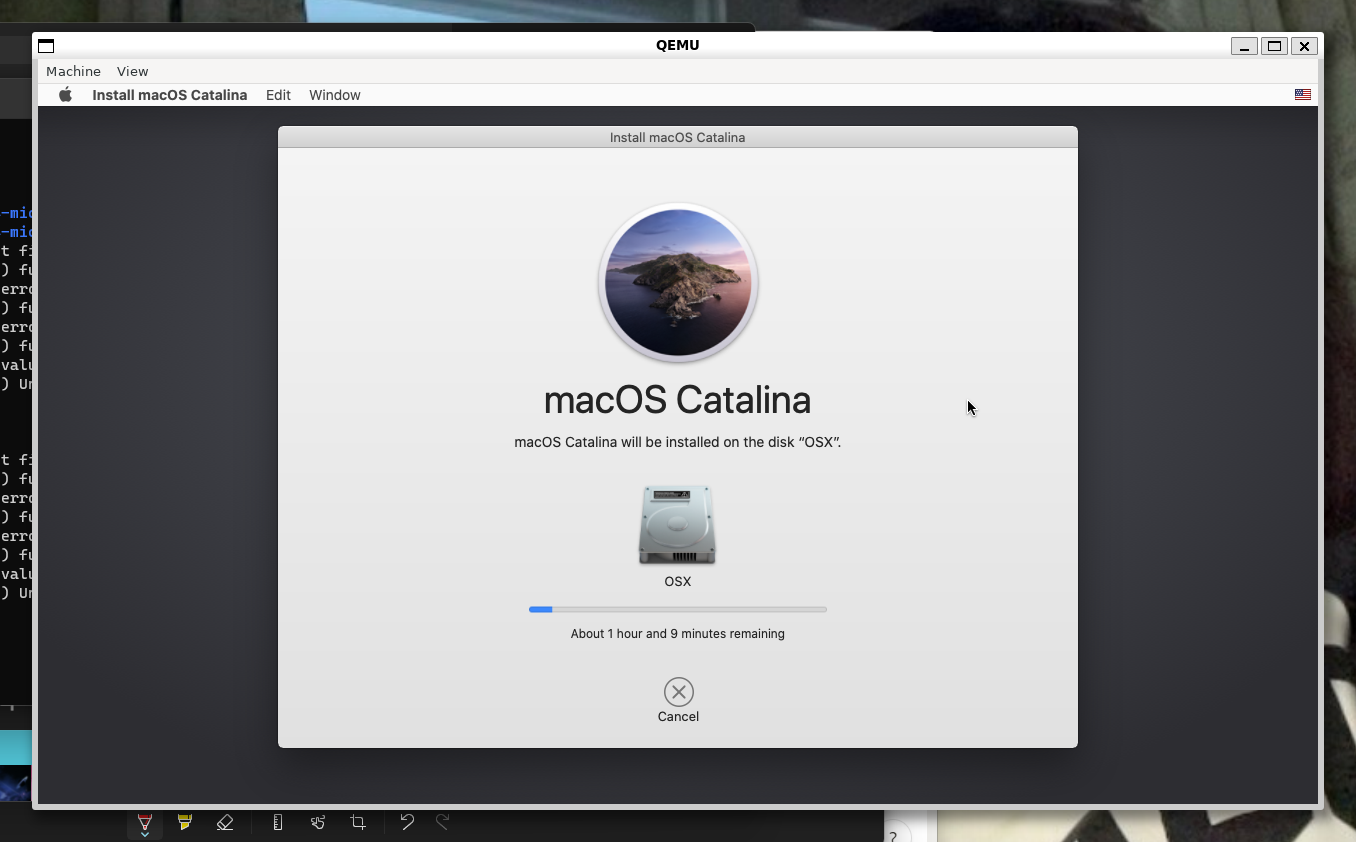The image size is (1356, 842).
Task: Click the US flag input source icon
Action: pyautogui.click(x=1302, y=95)
